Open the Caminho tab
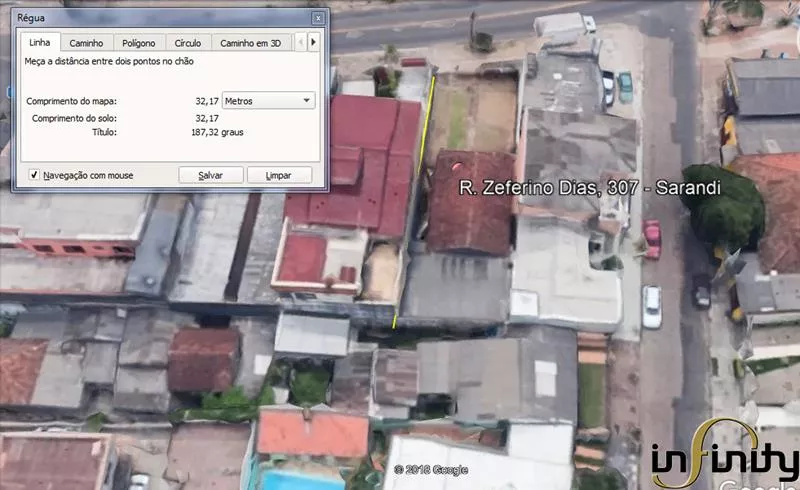Screen dimensions: 800x490 tap(87, 43)
